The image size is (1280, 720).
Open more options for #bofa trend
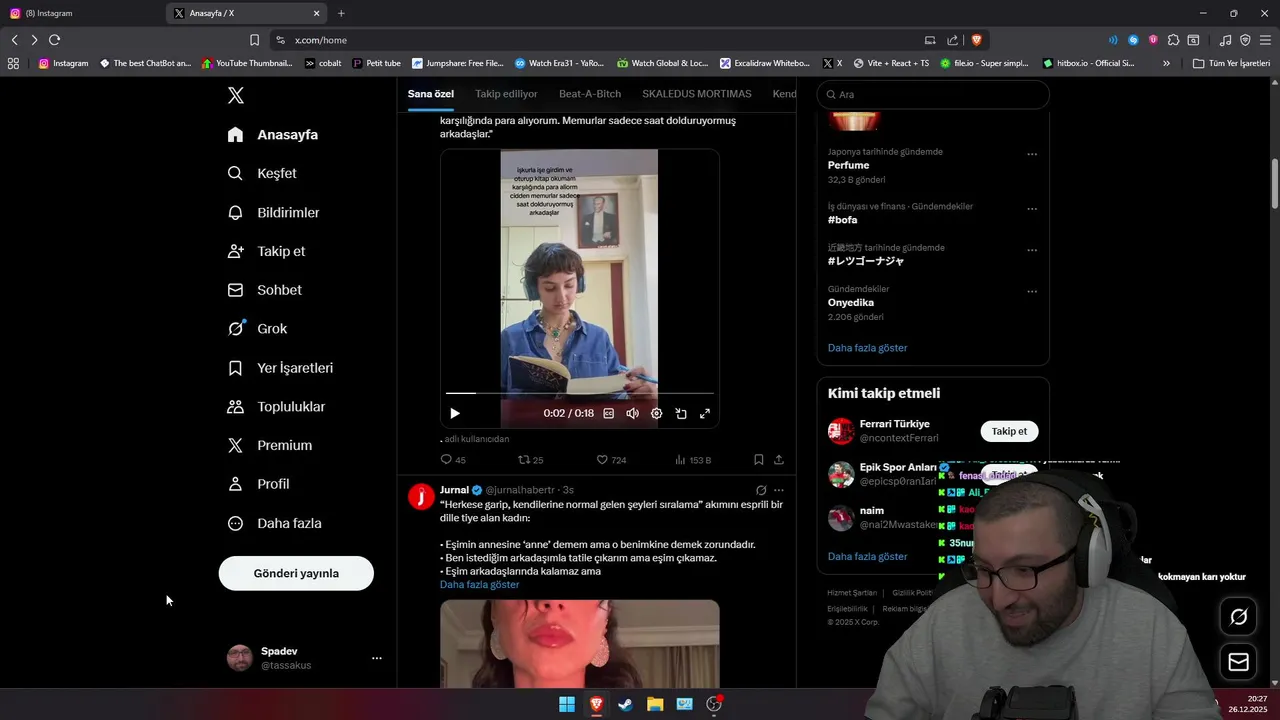coord(1032,210)
